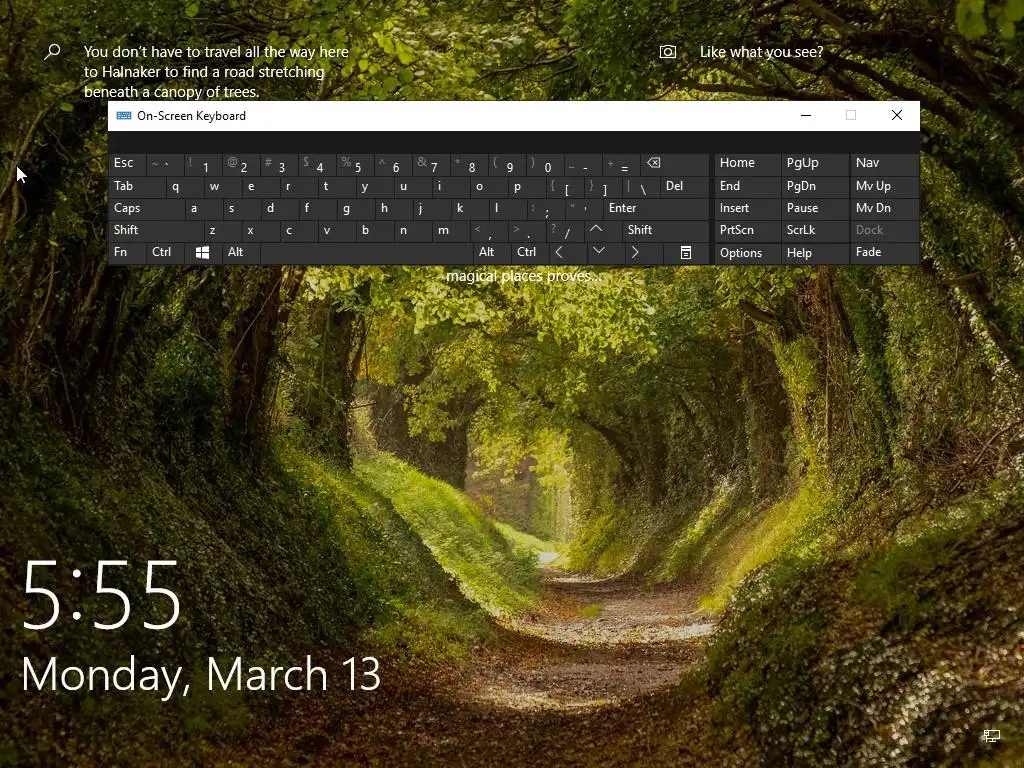
Task: Click the End key
Action: [x=747, y=186]
